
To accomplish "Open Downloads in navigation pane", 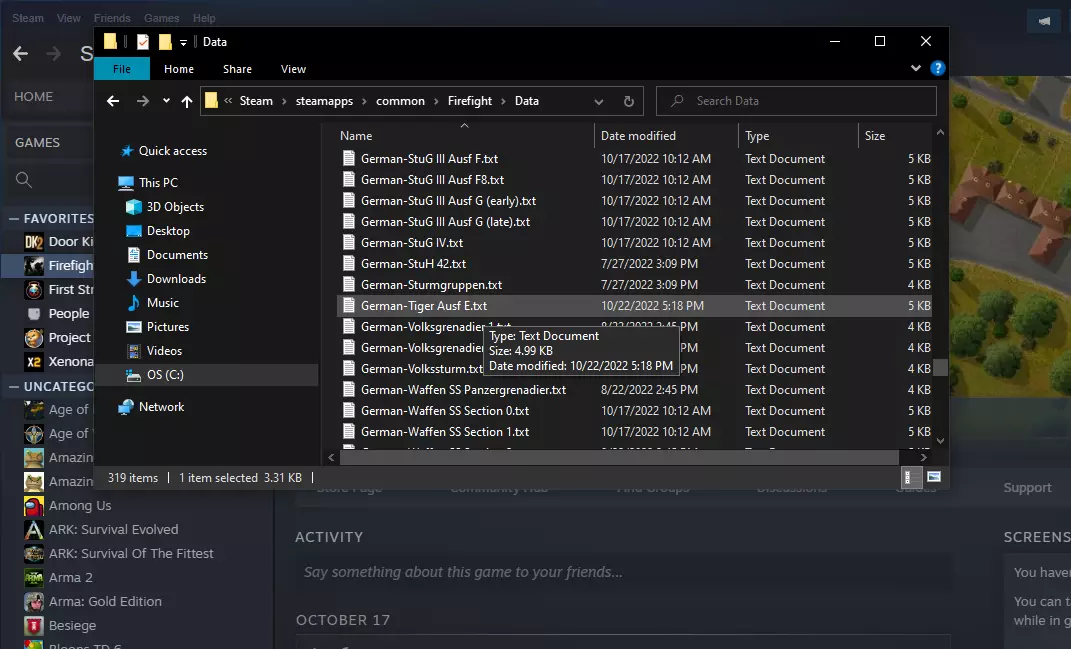I will pyautogui.click(x=176, y=279).
